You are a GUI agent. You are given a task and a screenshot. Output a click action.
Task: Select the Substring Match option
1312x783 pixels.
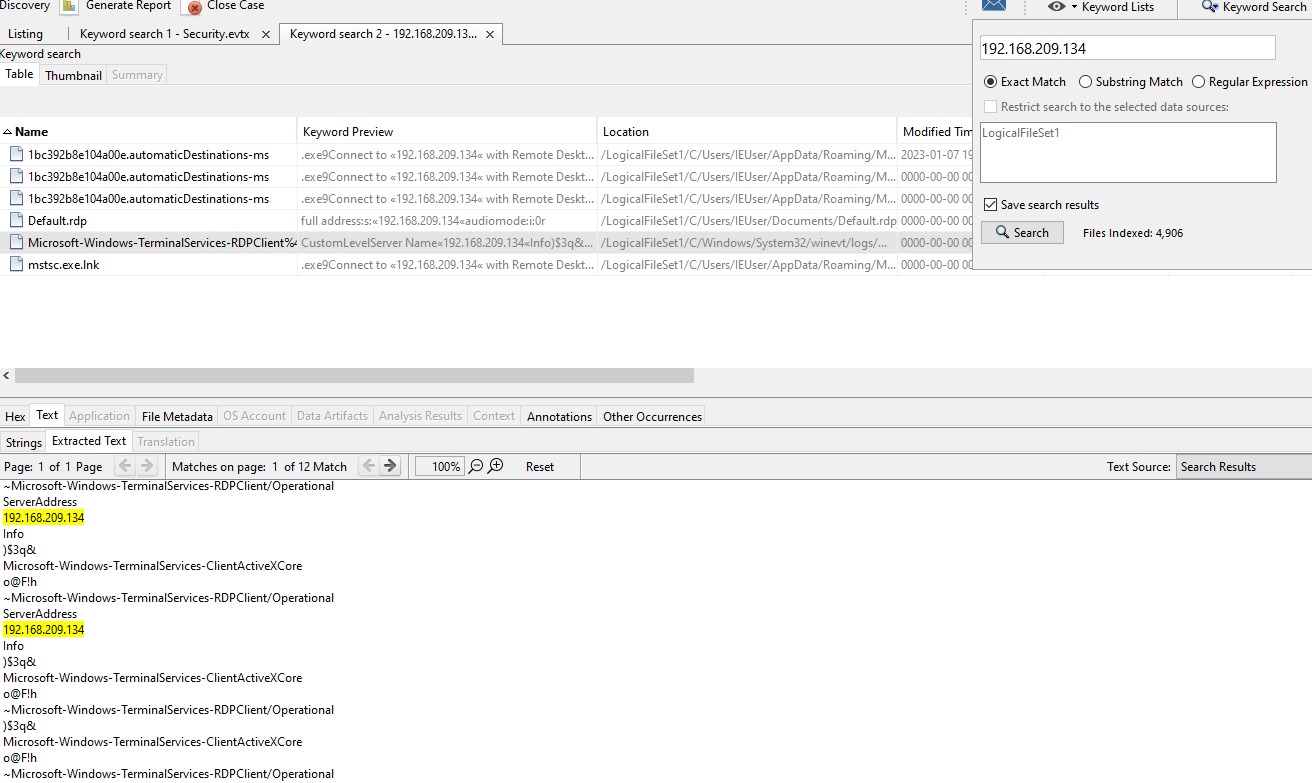(x=1085, y=82)
